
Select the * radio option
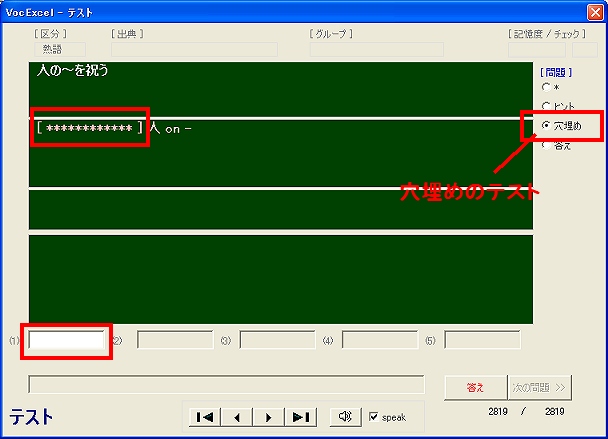click(x=546, y=87)
